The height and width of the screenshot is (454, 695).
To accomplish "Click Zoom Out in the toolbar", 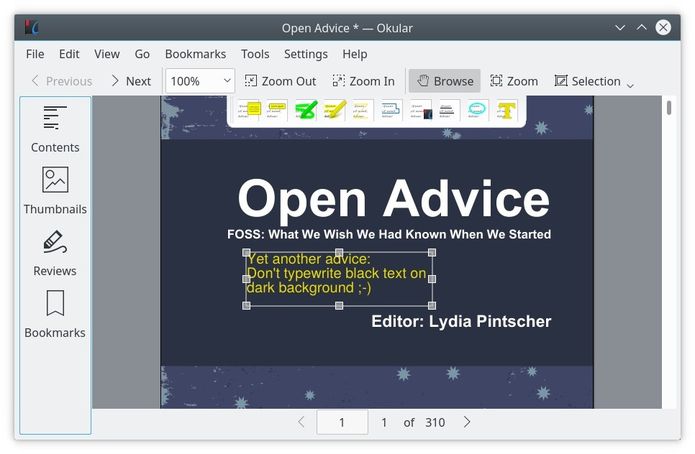I will tap(280, 81).
